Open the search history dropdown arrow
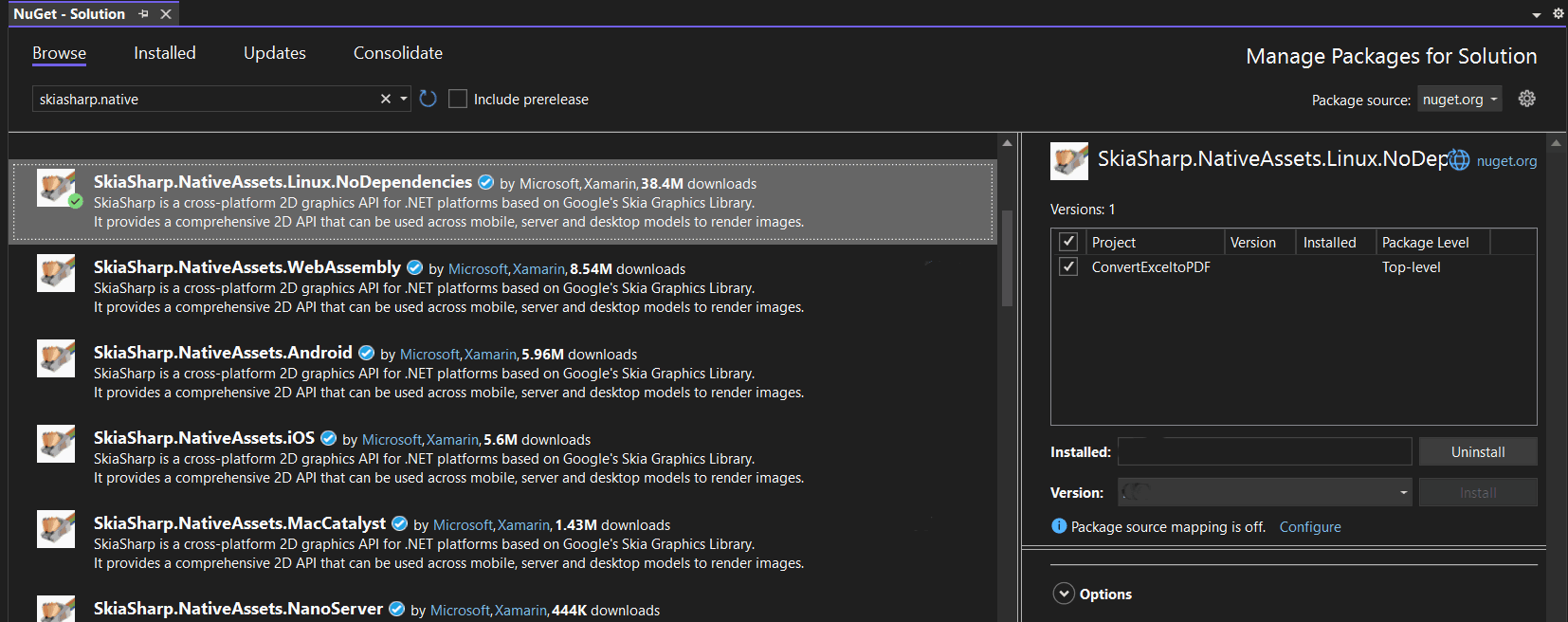This screenshot has width=1568, height=622. coord(404,99)
